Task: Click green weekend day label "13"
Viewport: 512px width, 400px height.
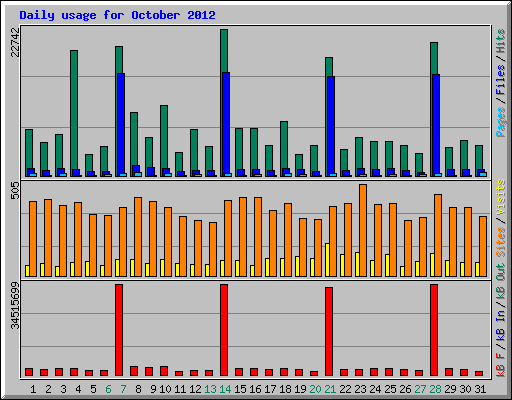Action: [x=210, y=389]
